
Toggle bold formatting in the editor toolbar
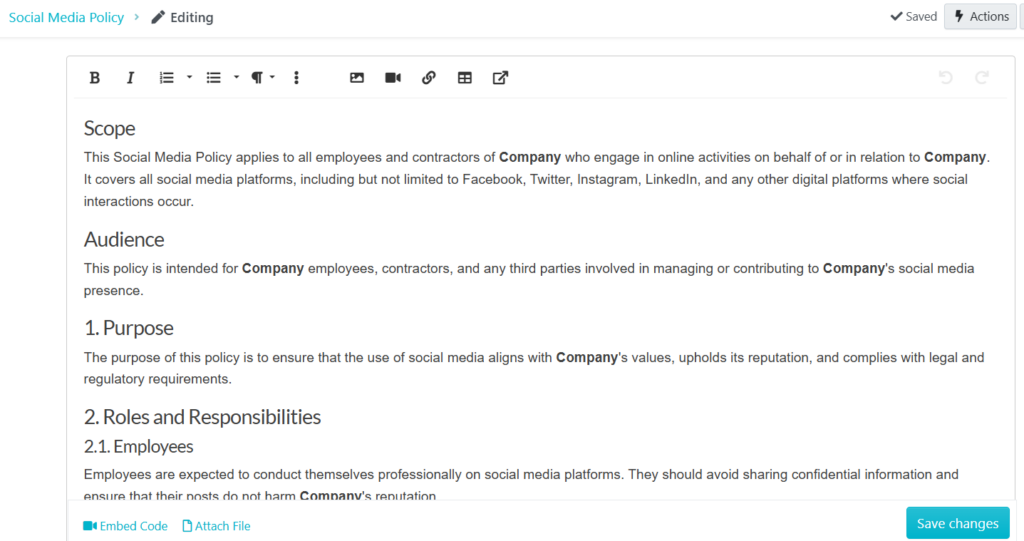point(95,78)
